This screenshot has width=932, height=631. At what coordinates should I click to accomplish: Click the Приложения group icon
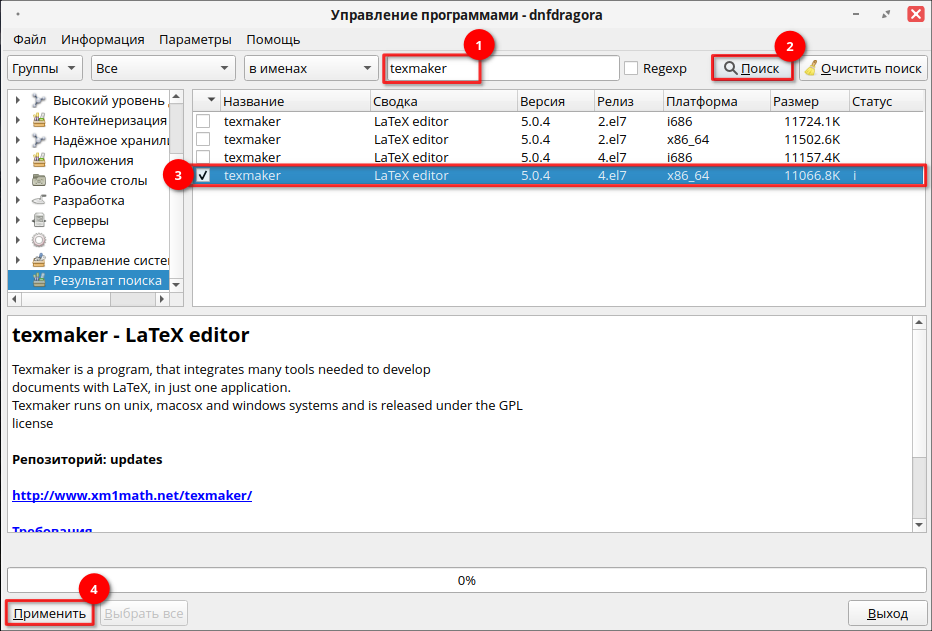coord(39,160)
